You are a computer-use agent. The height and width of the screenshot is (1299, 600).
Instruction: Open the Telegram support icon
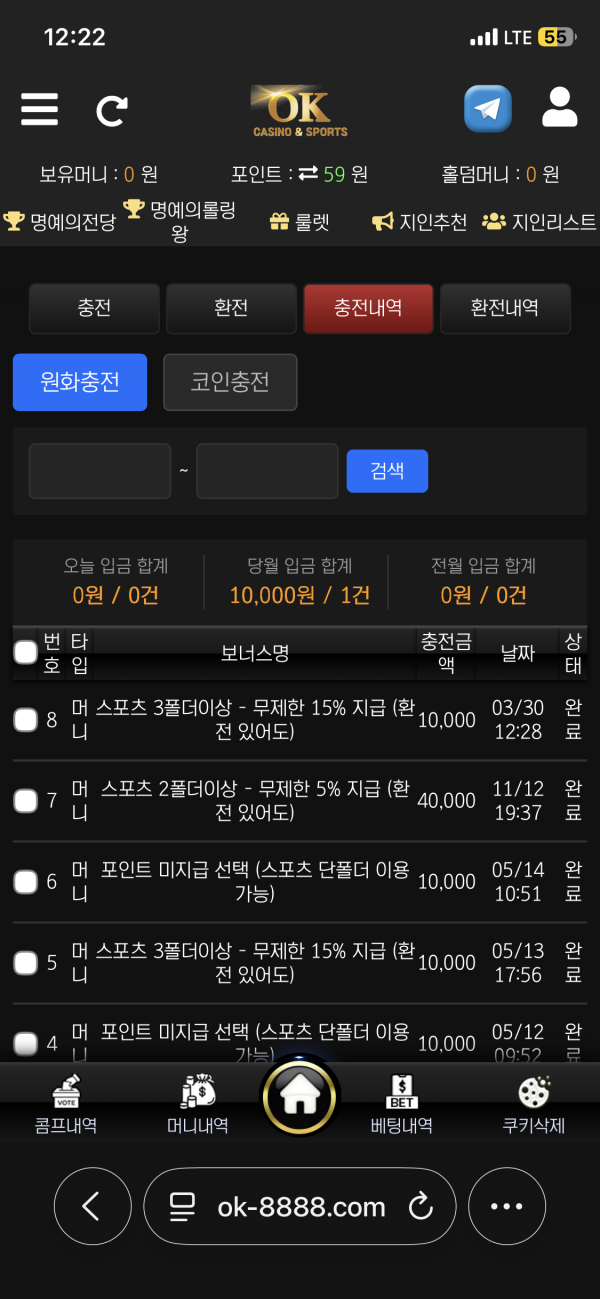pyautogui.click(x=488, y=109)
